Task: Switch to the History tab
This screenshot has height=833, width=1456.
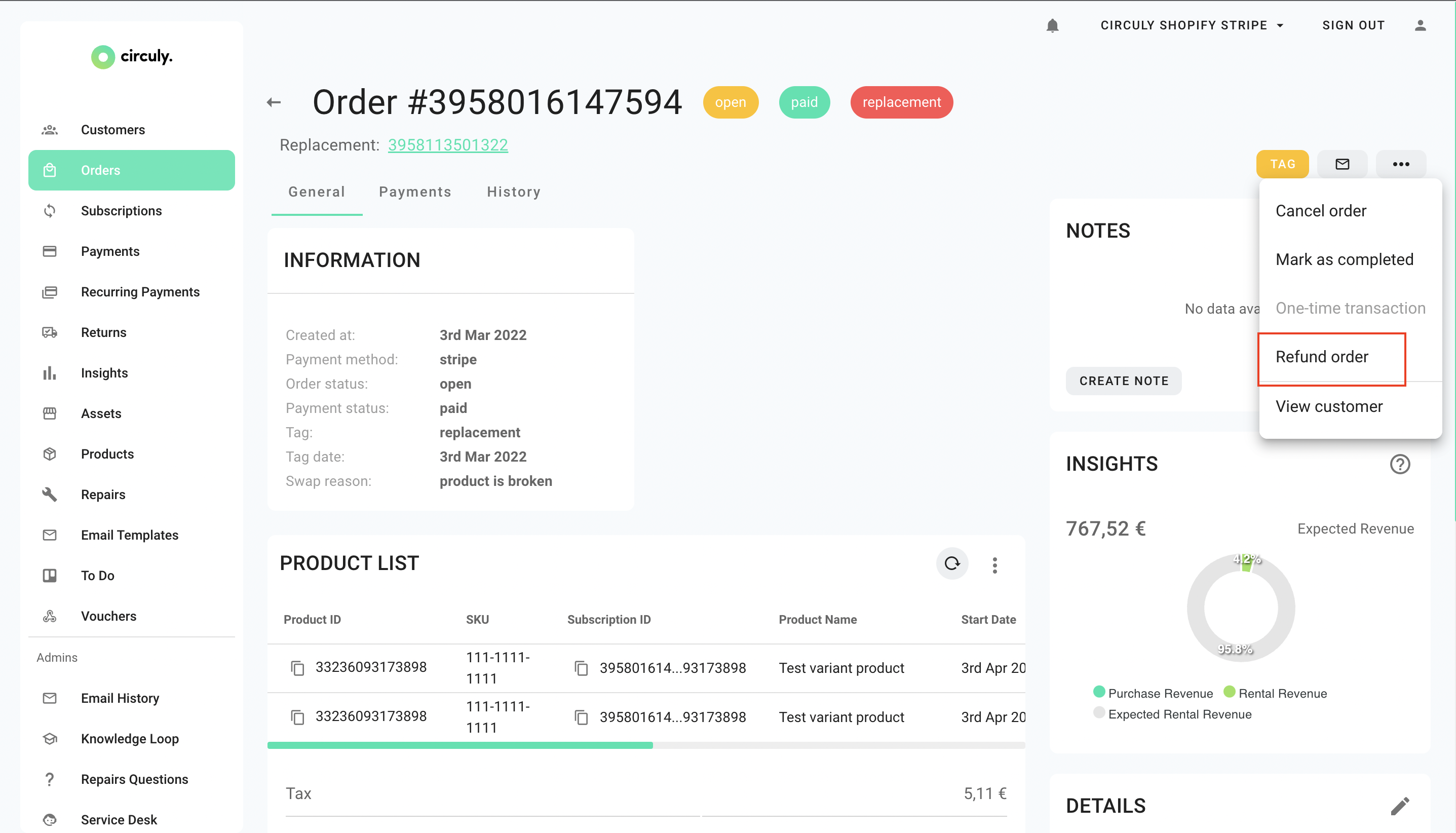Action: [x=514, y=192]
